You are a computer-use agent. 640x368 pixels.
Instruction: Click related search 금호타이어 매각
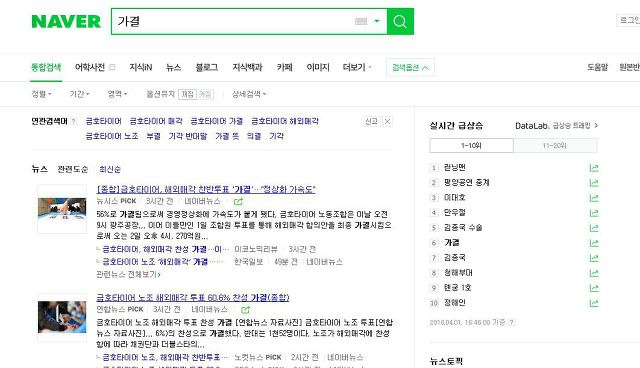click(156, 121)
